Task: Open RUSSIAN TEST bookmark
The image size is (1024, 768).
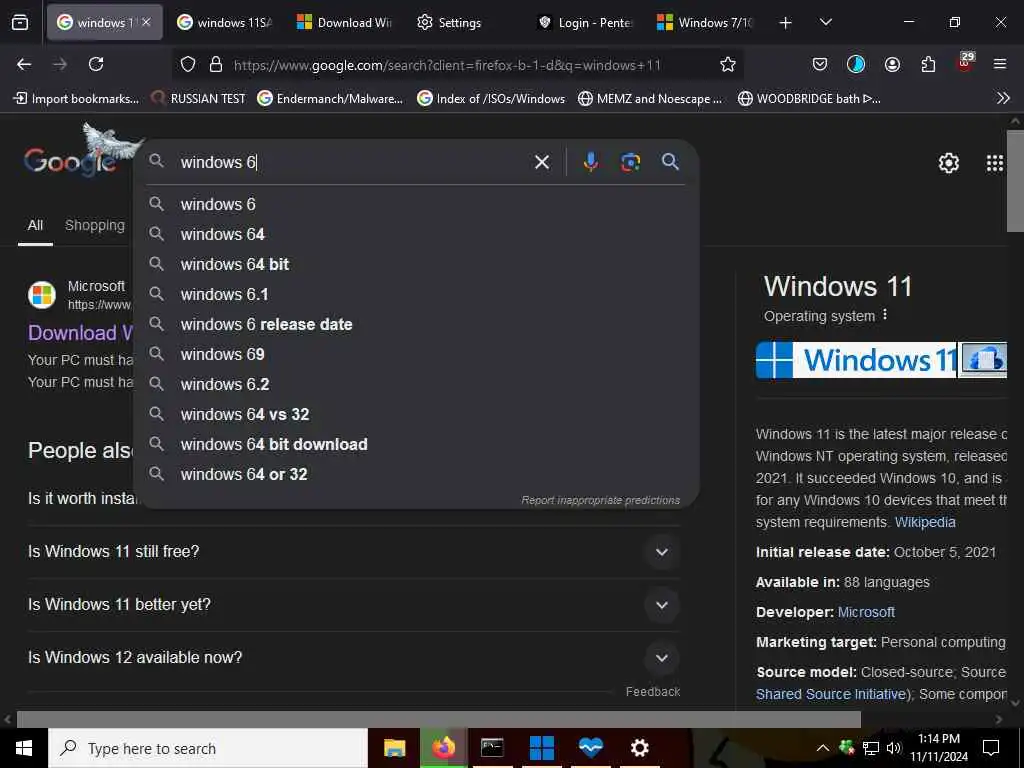Action: (199, 99)
